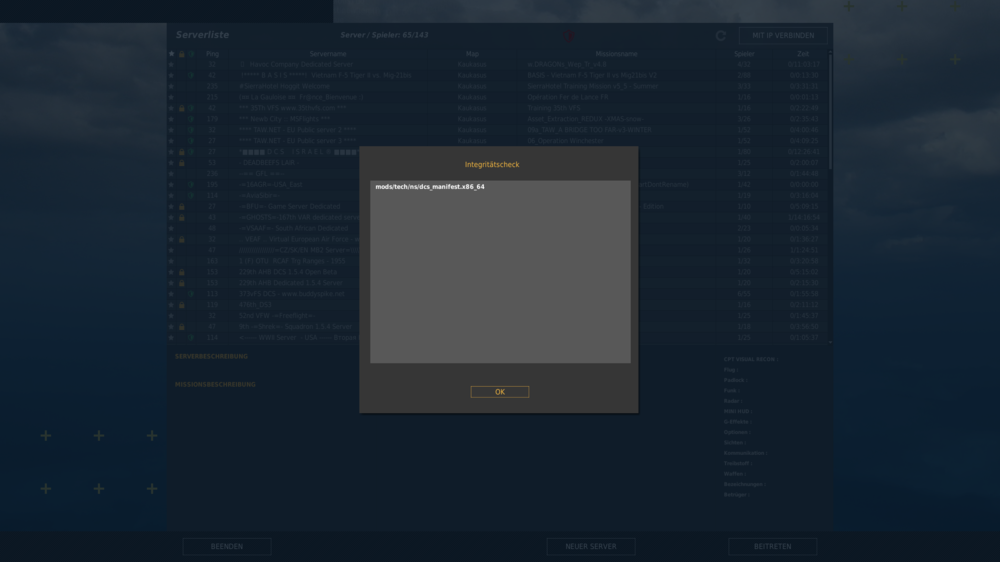Sort the list by Map column
Screen dimensions: 1000x562
(x=472, y=54)
